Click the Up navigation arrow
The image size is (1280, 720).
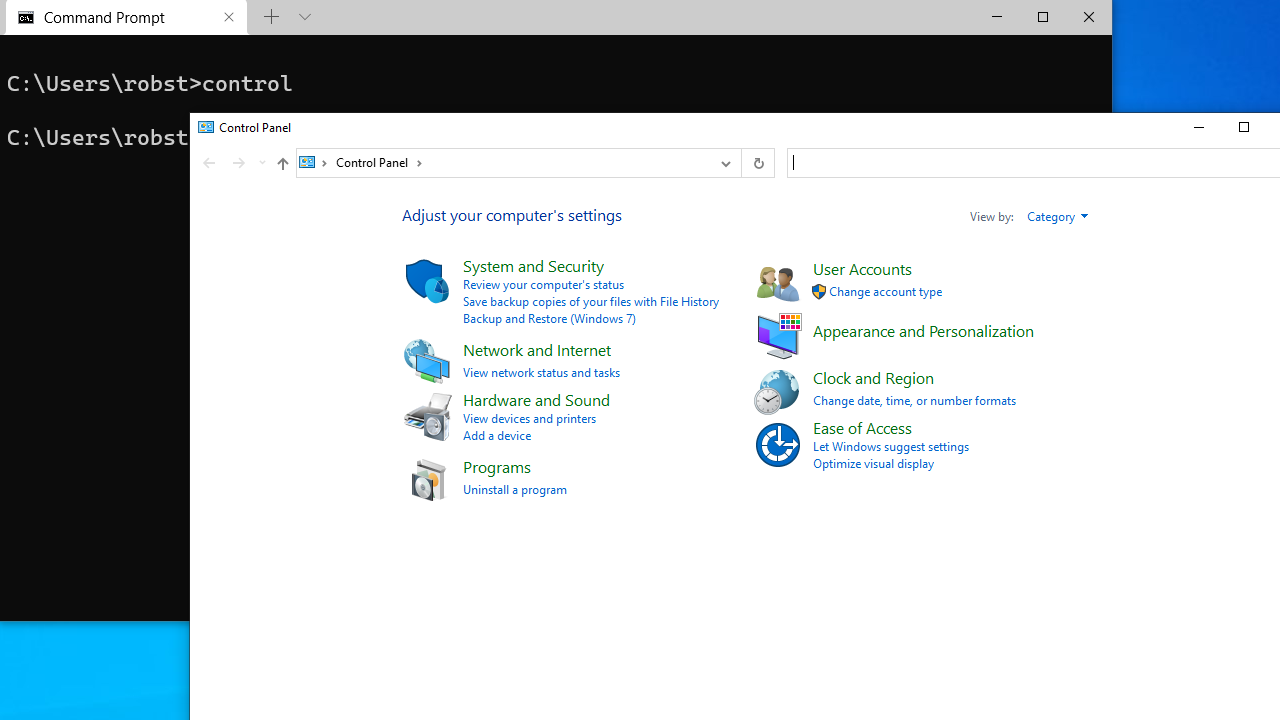282,163
